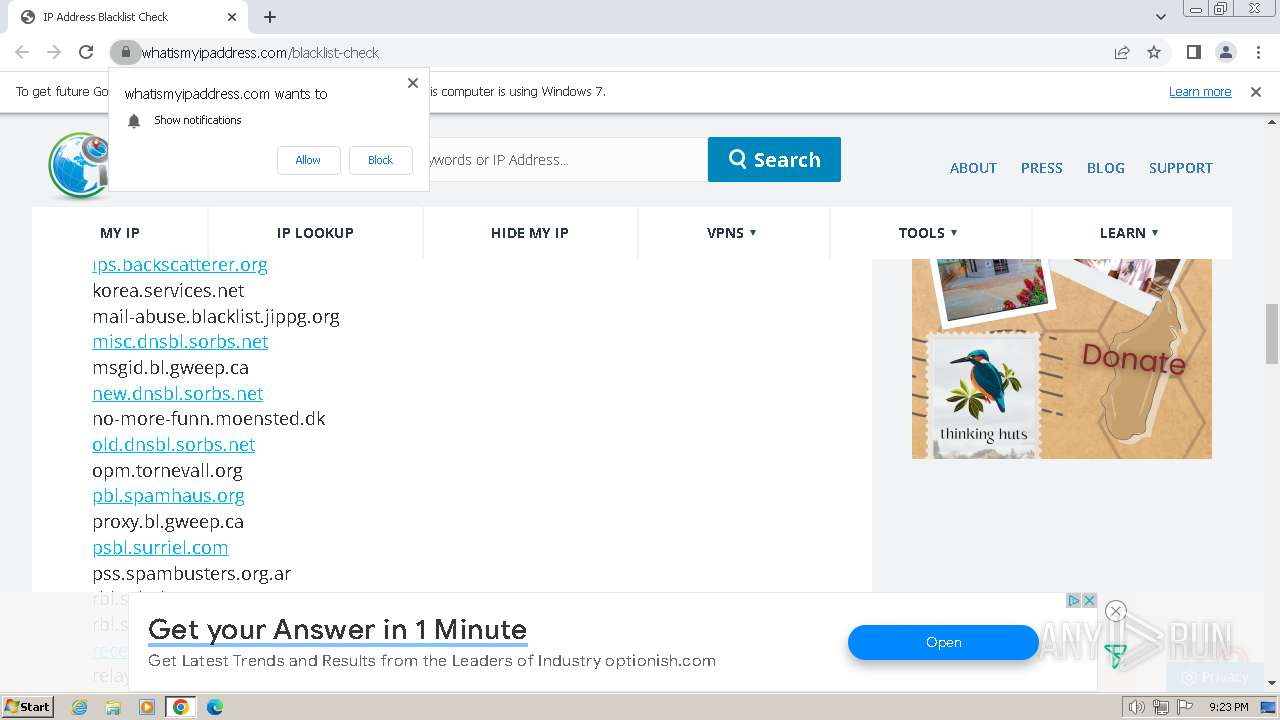
Task: Open the Chrome three-dot menu
Action: [1256, 52]
